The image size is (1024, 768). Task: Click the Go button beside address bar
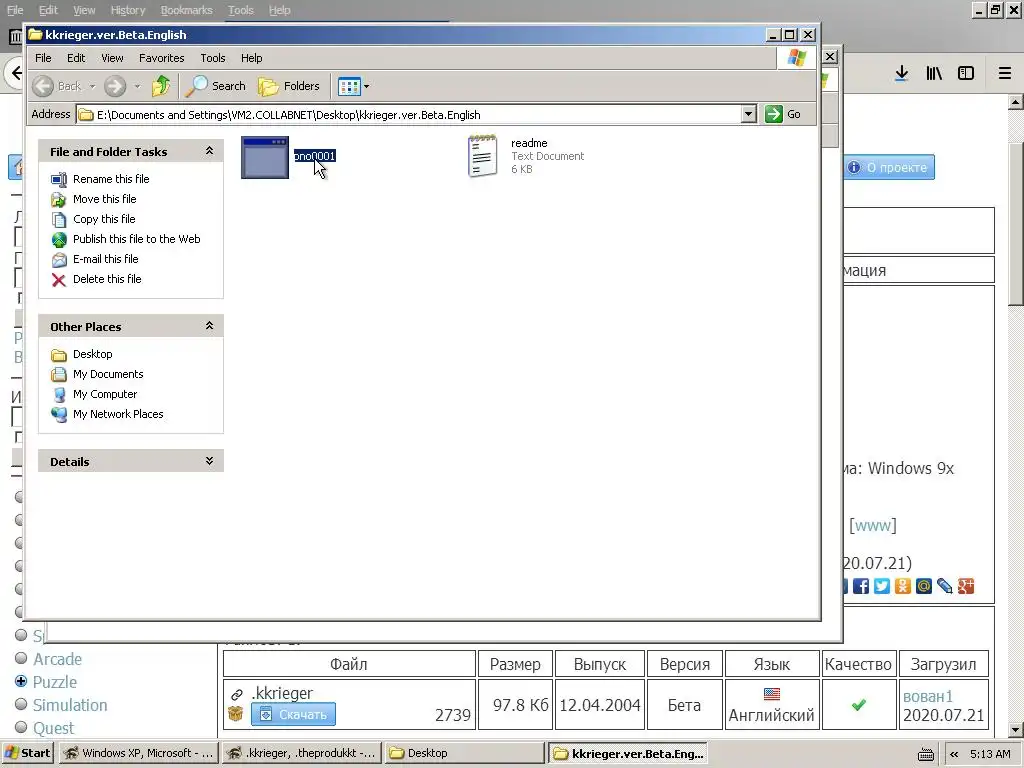783,114
